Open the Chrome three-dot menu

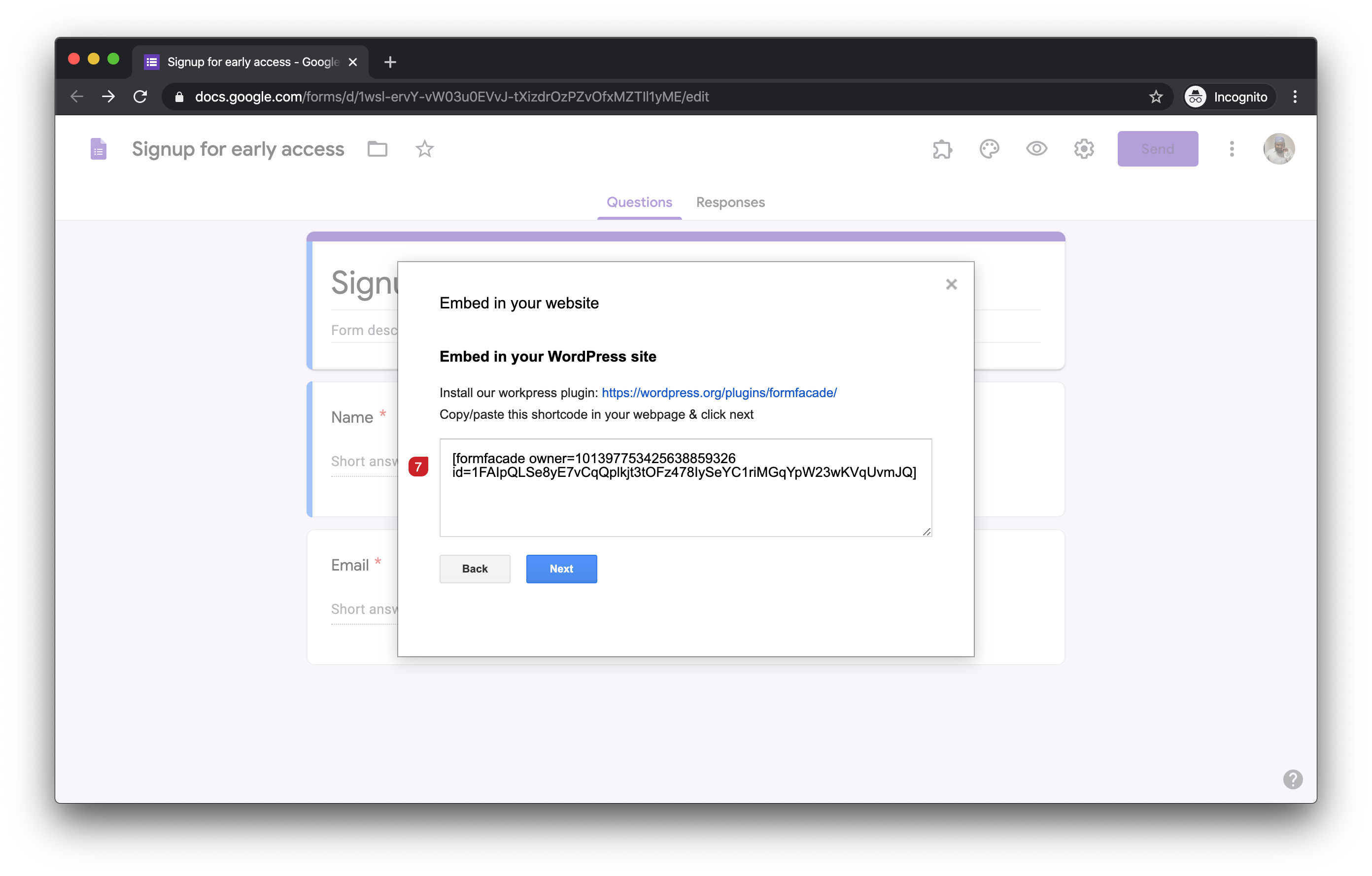pos(1295,97)
